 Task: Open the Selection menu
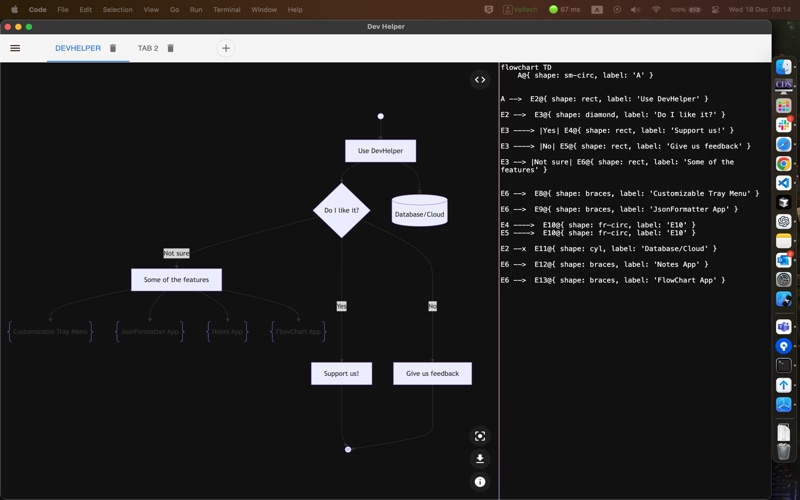(x=117, y=9)
